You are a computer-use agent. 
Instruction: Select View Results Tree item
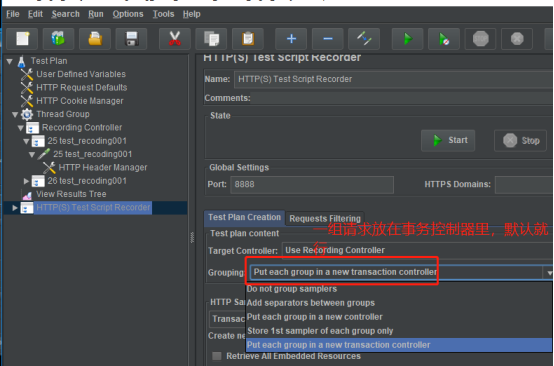71,194
